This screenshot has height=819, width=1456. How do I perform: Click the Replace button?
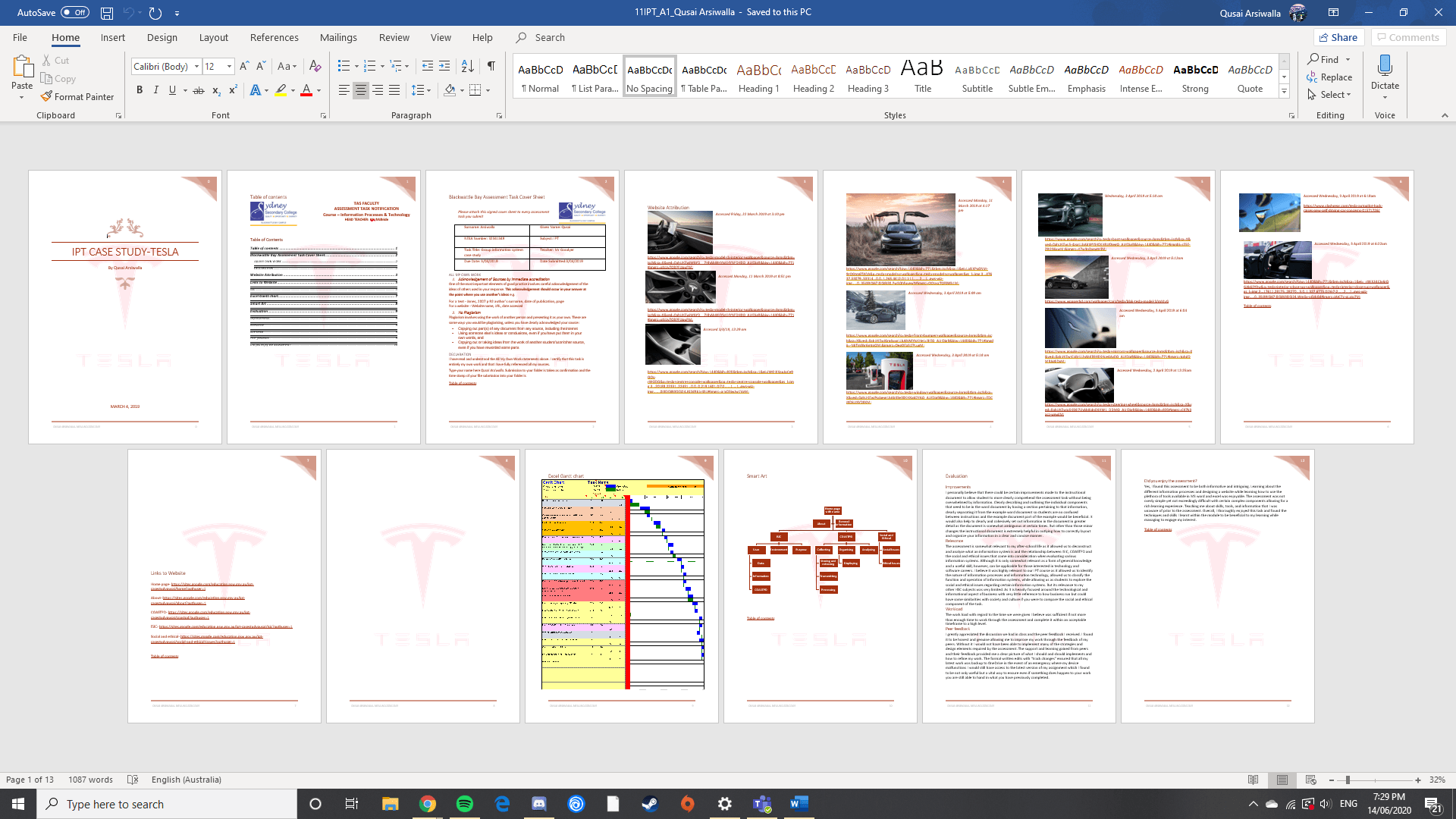(1329, 77)
